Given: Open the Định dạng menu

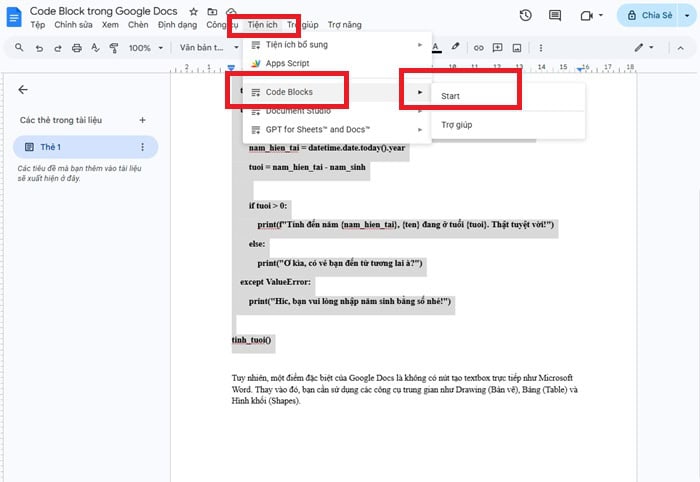Looking at the screenshot, I should pyautogui.click(x=177, y=25).
